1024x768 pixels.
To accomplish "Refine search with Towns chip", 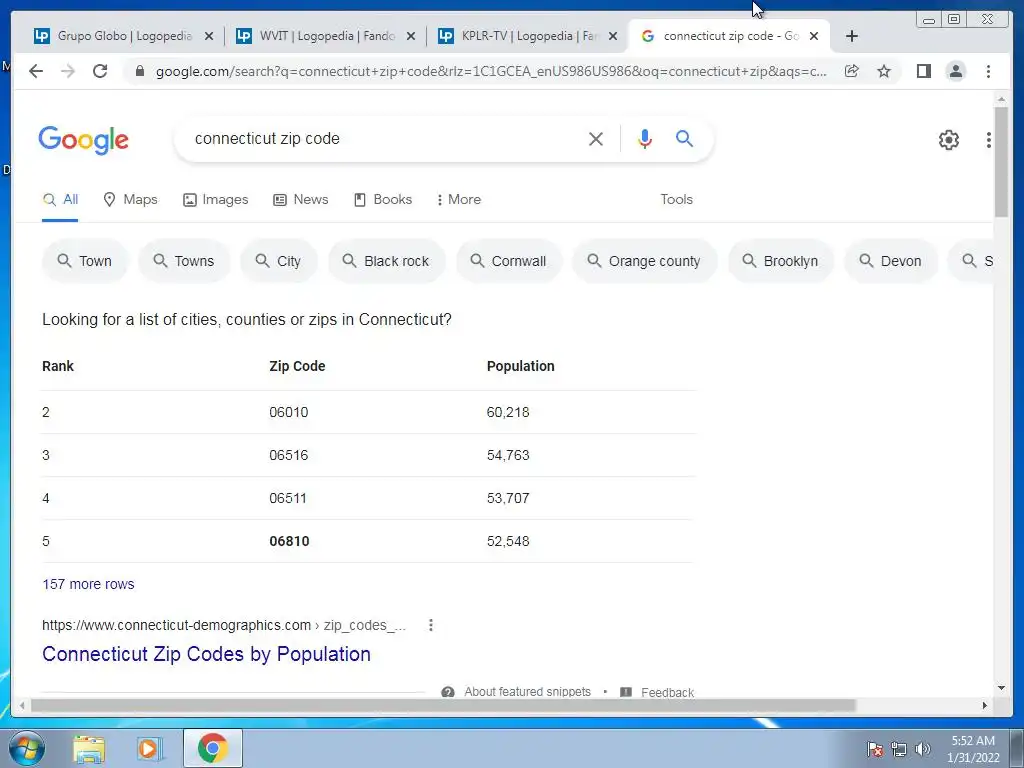I will click(184, 261).
